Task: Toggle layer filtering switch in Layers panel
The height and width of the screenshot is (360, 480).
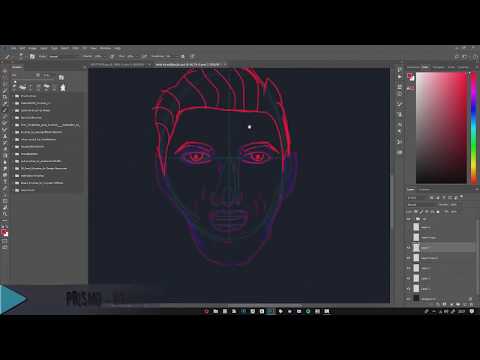Action: pyautogui.click(x=462, y=197)
